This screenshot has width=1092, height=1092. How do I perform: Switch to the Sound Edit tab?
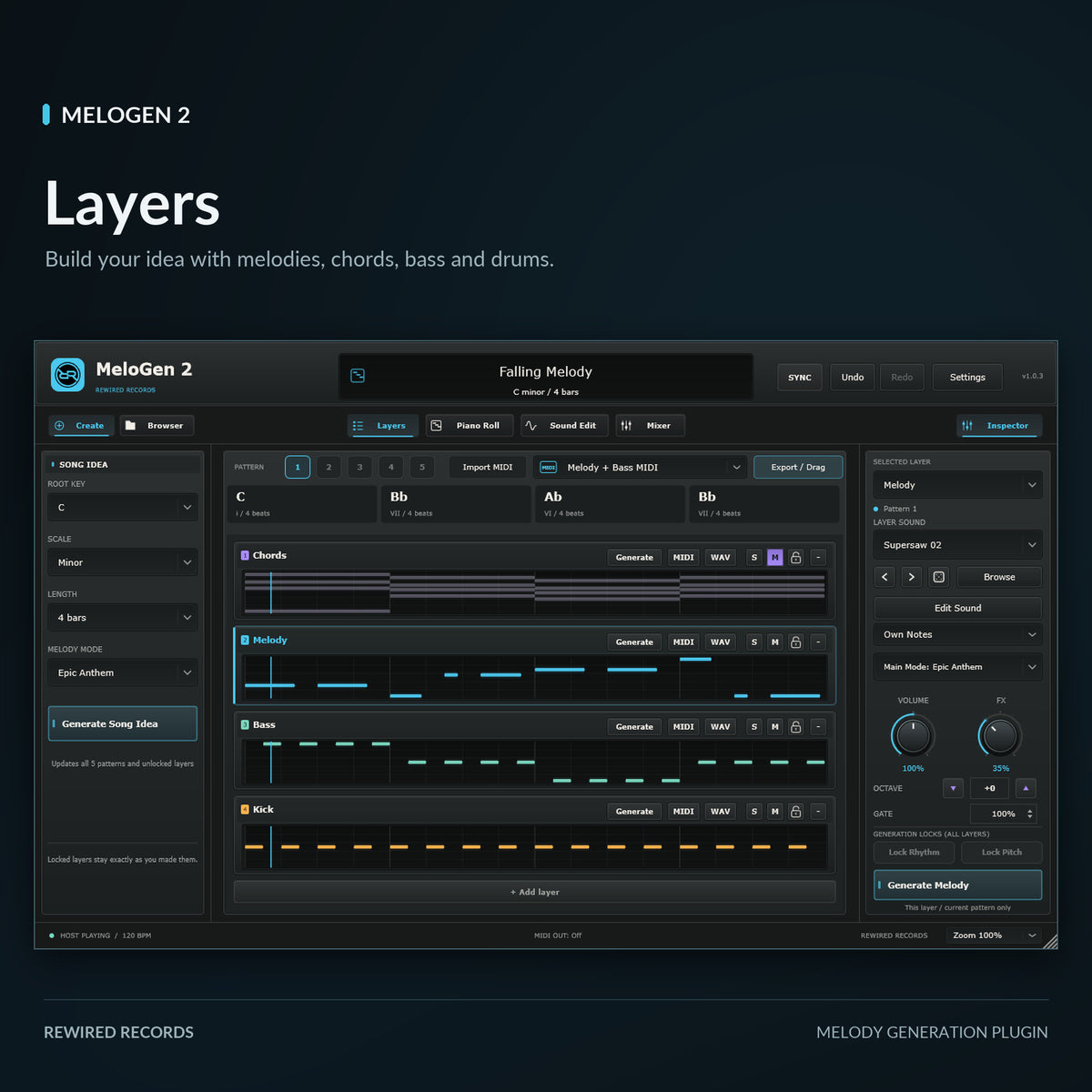564,426
